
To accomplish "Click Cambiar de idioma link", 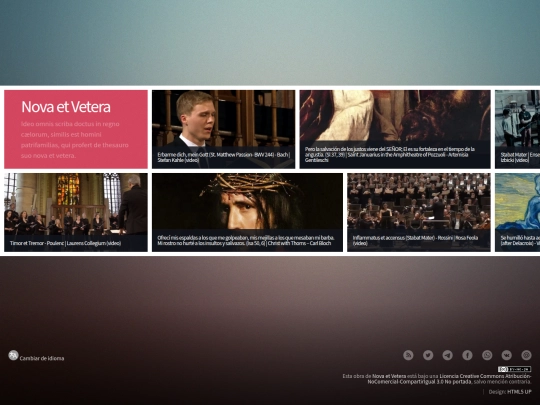I will pyautogui.click(x=42, y=359).
